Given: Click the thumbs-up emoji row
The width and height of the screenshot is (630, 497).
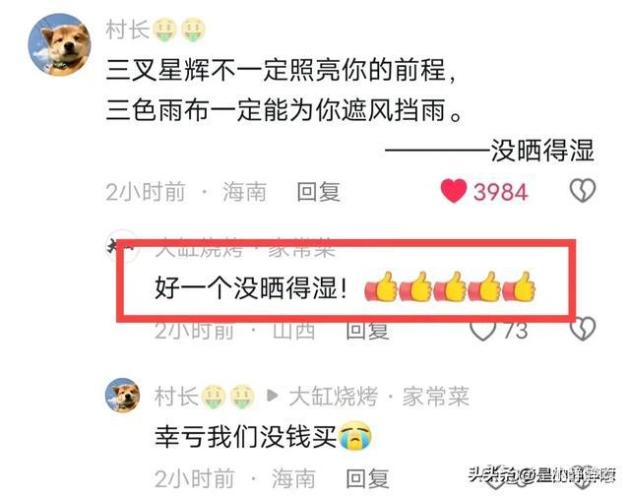Looking at the screenshot, I should [x=450, y=287].
